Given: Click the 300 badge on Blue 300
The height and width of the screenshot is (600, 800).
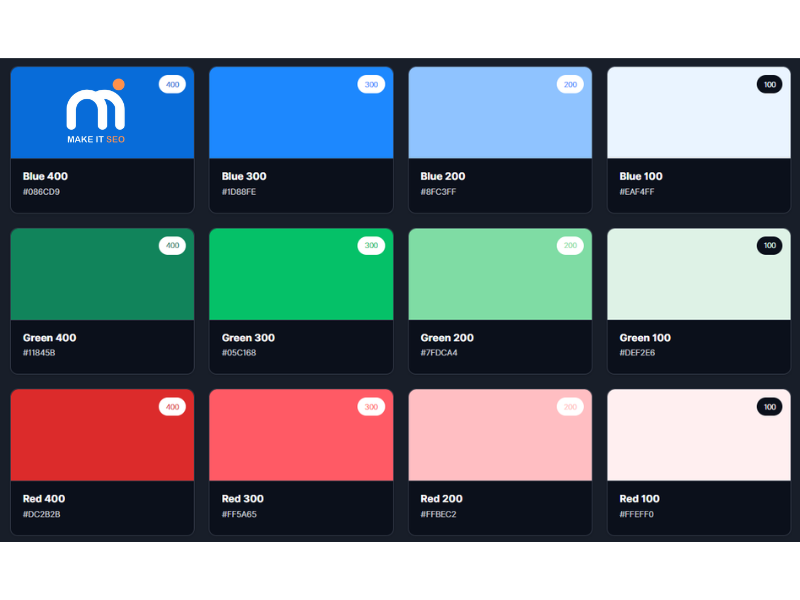Looking at the screenshot, I should pos(371,85).
